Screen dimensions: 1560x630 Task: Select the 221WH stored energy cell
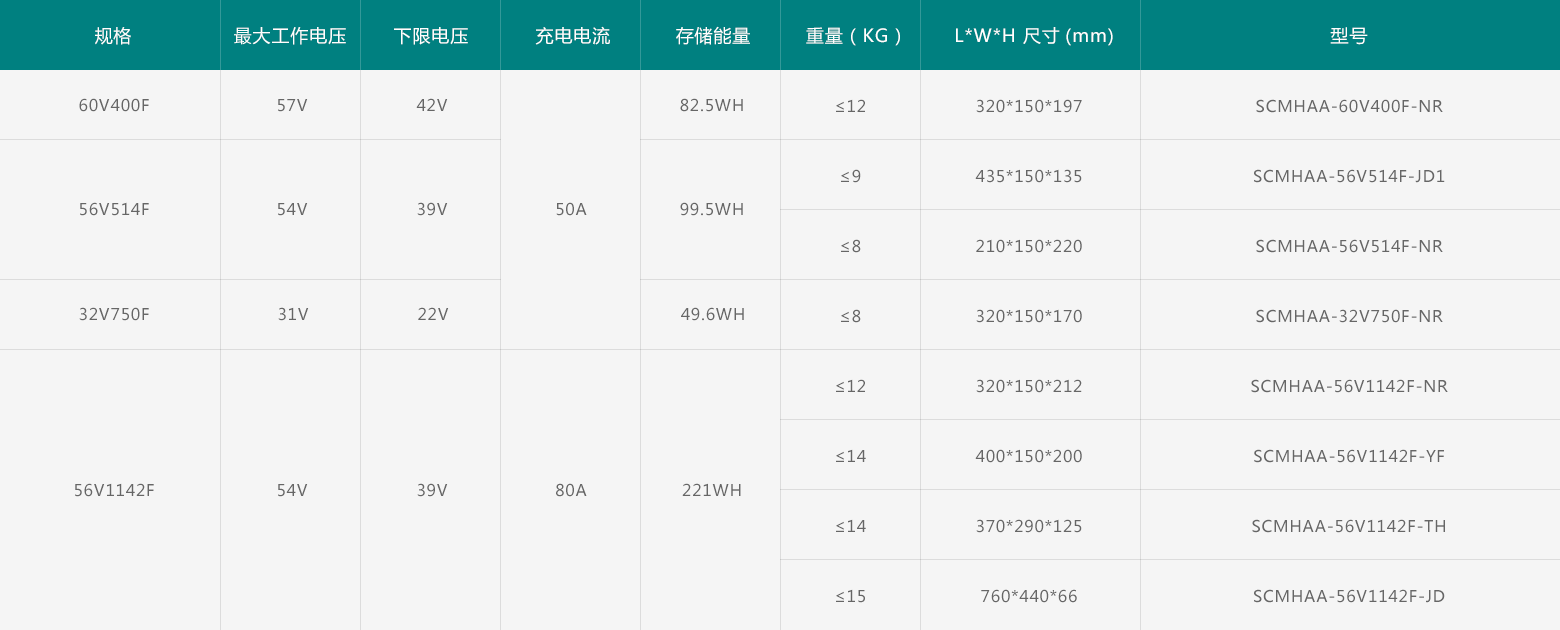coord(712,490)
